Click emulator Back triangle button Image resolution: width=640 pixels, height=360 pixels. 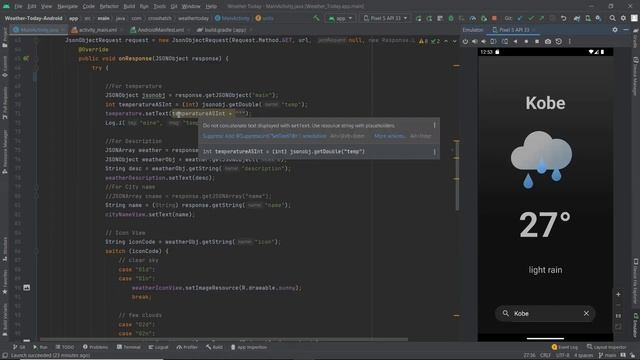516,42
